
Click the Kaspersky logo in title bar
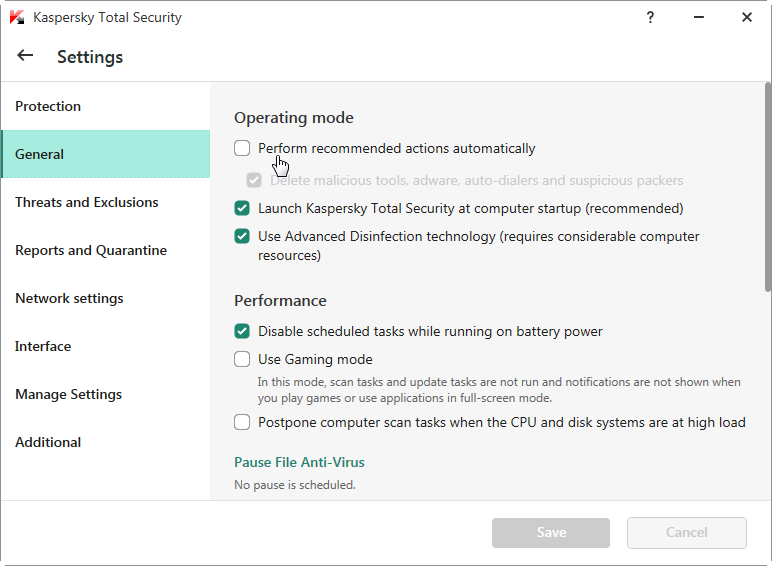tap(16, 17)
